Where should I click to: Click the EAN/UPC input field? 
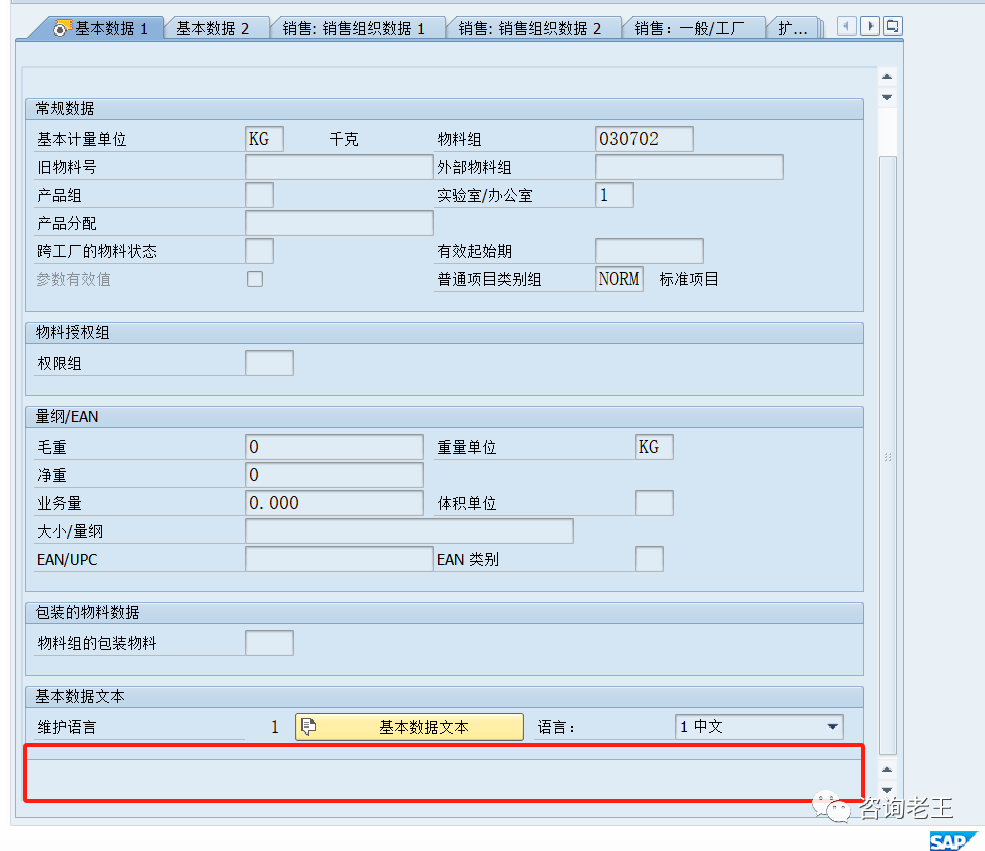[x=339, y=559]
